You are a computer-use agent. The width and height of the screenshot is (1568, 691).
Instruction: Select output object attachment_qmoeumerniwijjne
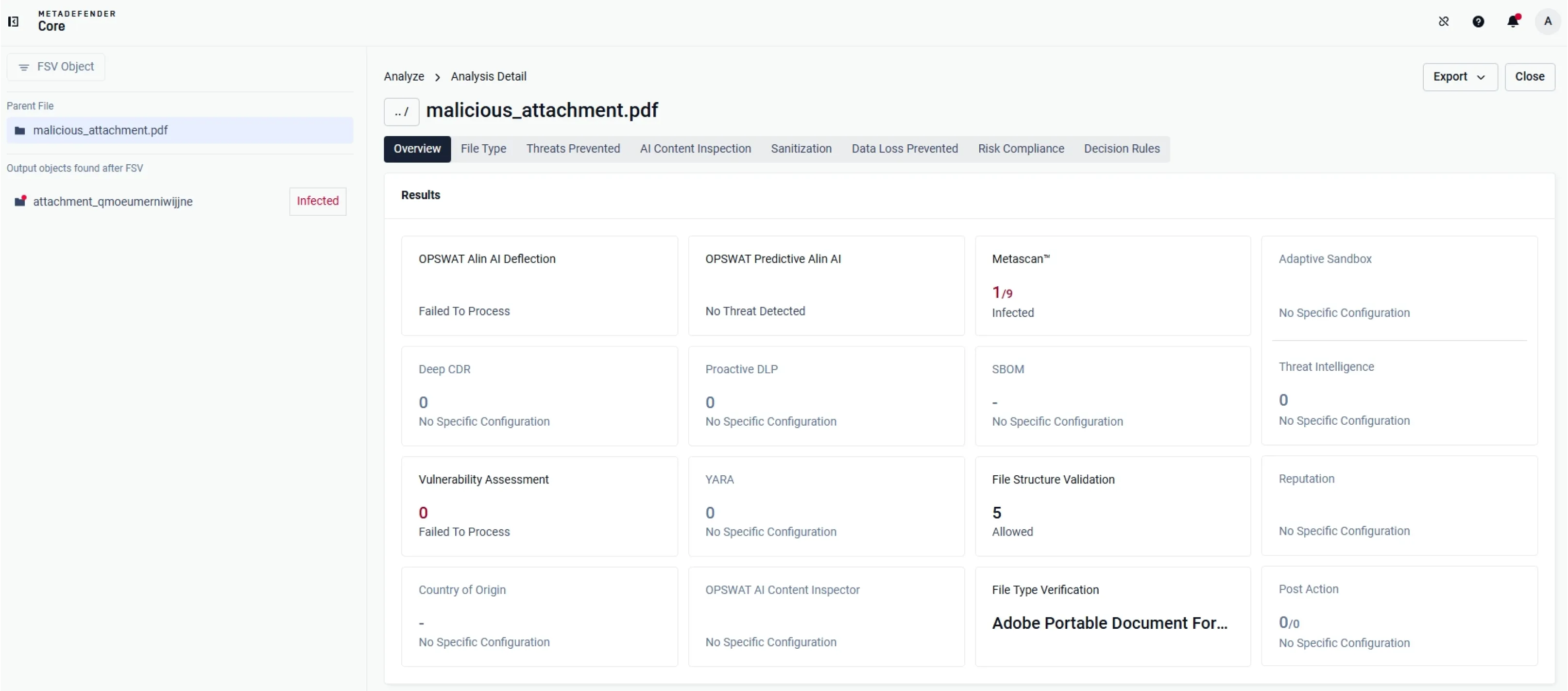pos(180,201)
